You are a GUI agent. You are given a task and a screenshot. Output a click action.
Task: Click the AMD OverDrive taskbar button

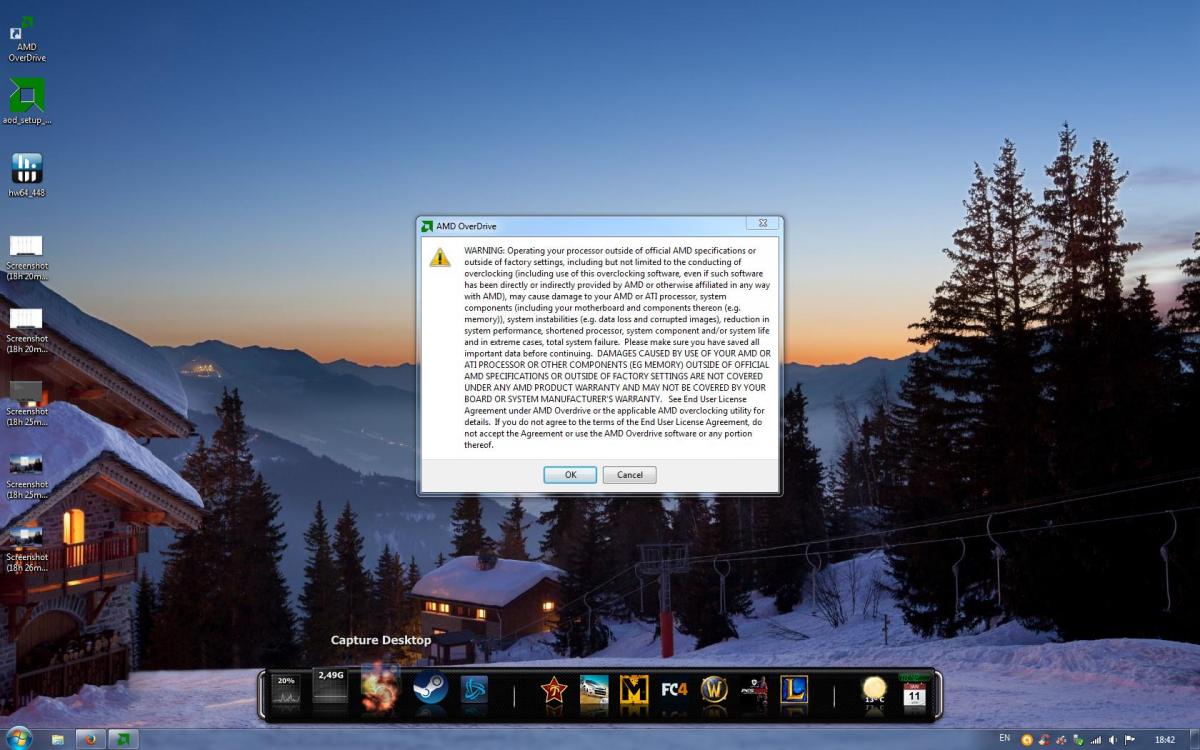[123, 740]
